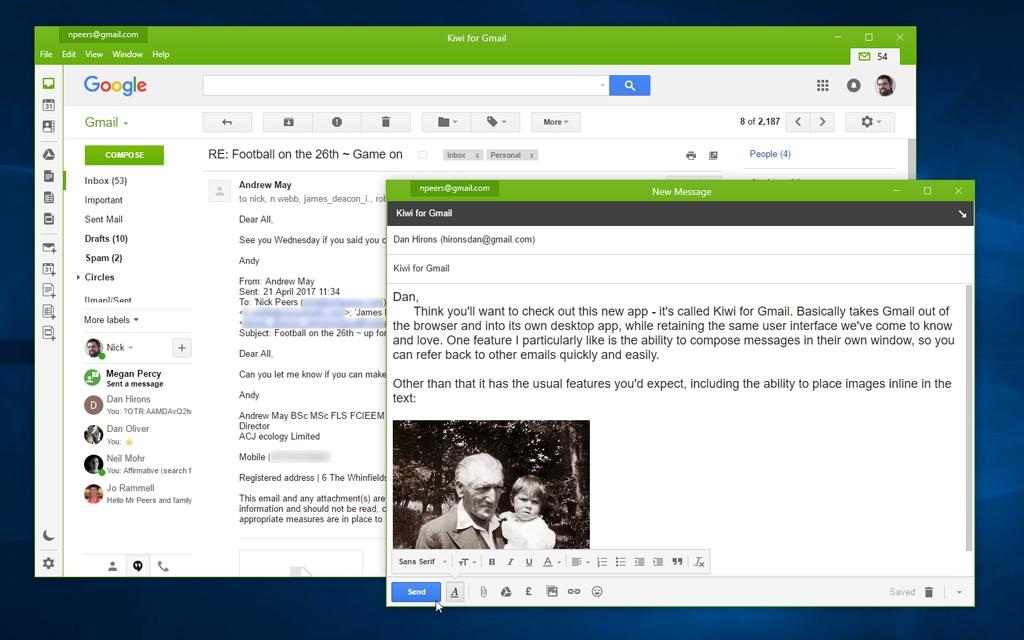Click the blue search button

[630, 86]
